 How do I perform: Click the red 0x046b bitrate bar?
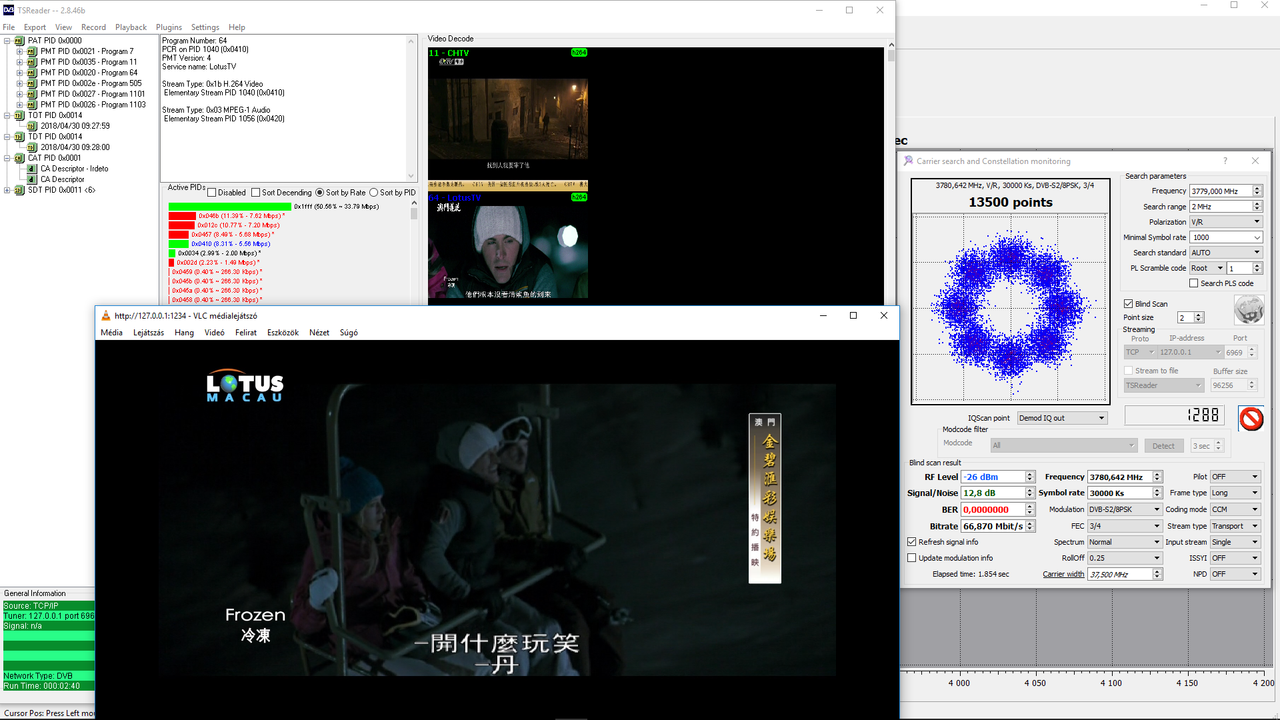[x=182, y=216]
